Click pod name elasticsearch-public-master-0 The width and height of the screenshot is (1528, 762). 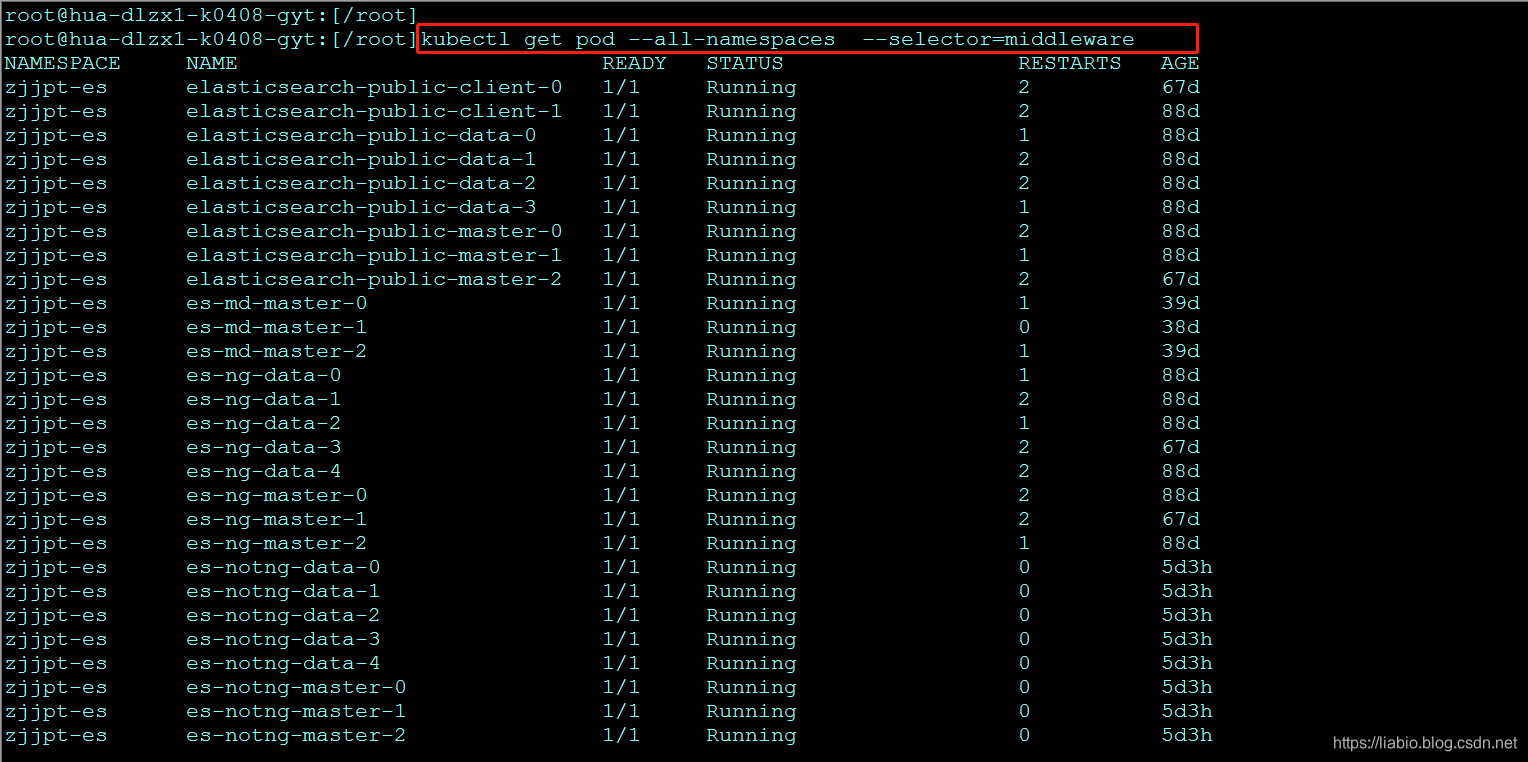click(x=374, y=231)
